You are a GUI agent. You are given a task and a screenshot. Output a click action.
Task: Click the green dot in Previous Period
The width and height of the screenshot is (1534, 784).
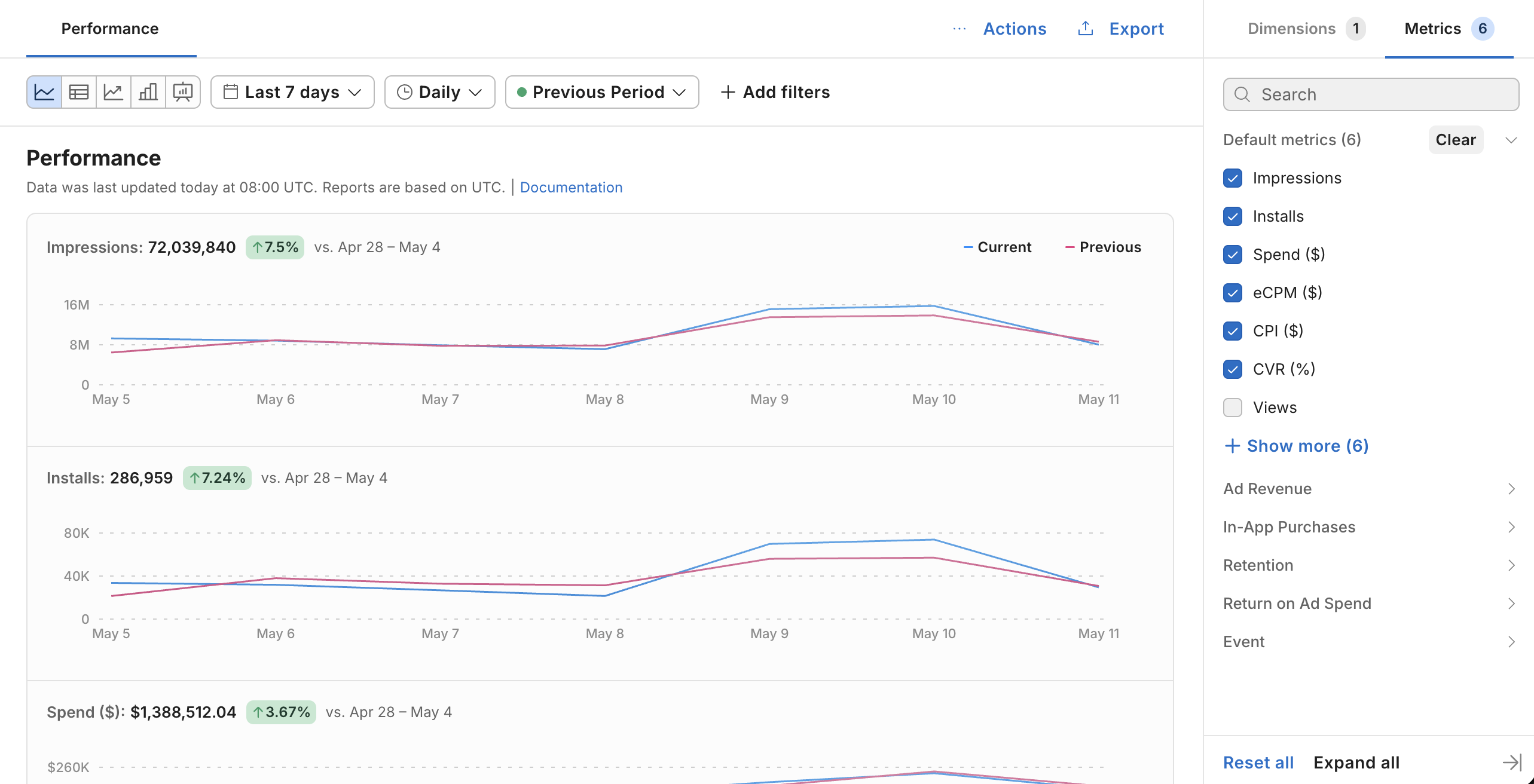(x=521, y=92)
